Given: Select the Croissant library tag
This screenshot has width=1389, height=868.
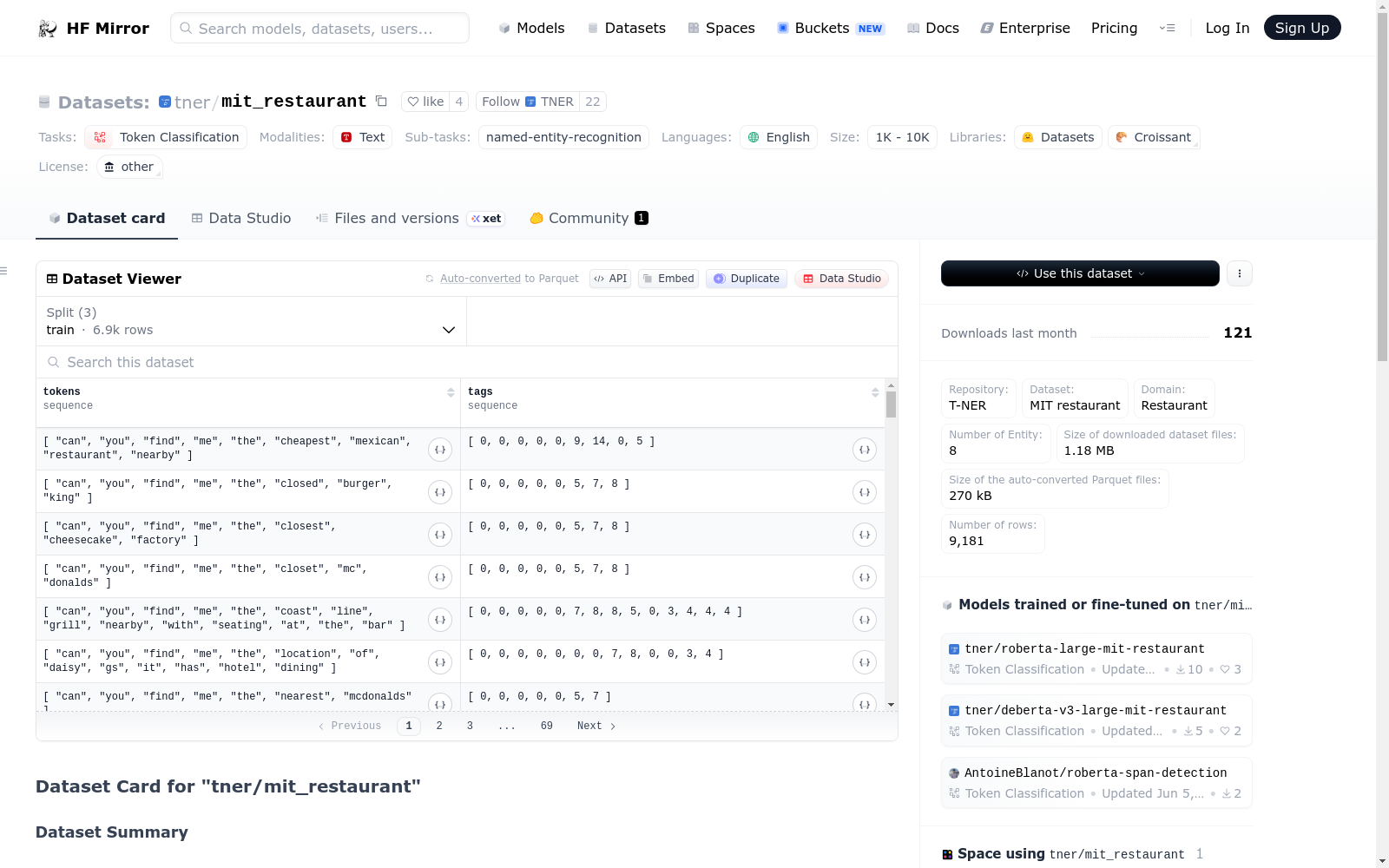Looking at the screenshot, I should [x=1154, y=137].
